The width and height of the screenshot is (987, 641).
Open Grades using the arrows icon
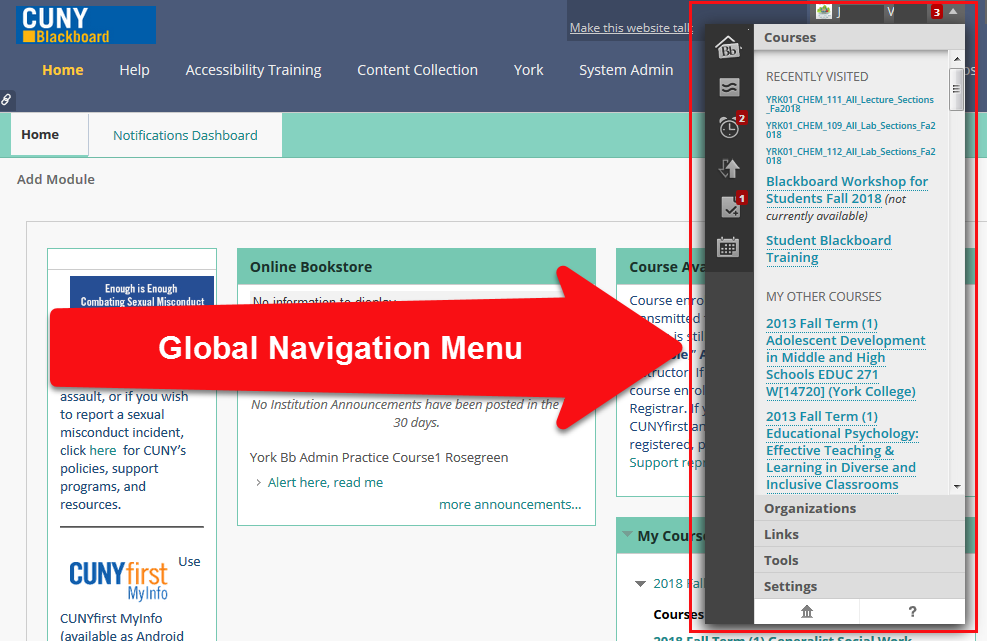(x=728, y=168)
